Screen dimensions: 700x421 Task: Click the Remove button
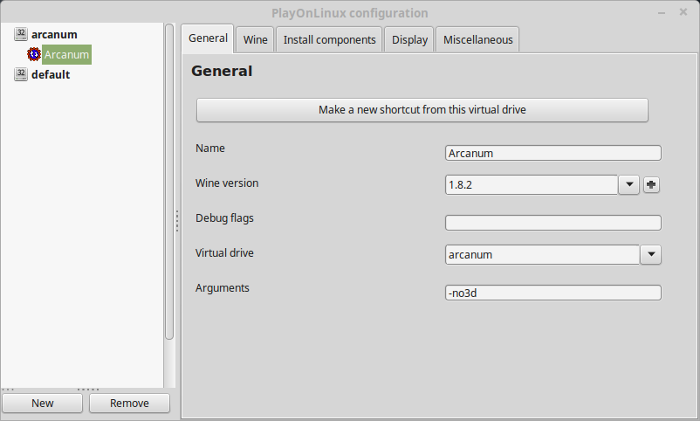(x=129, y=403)
